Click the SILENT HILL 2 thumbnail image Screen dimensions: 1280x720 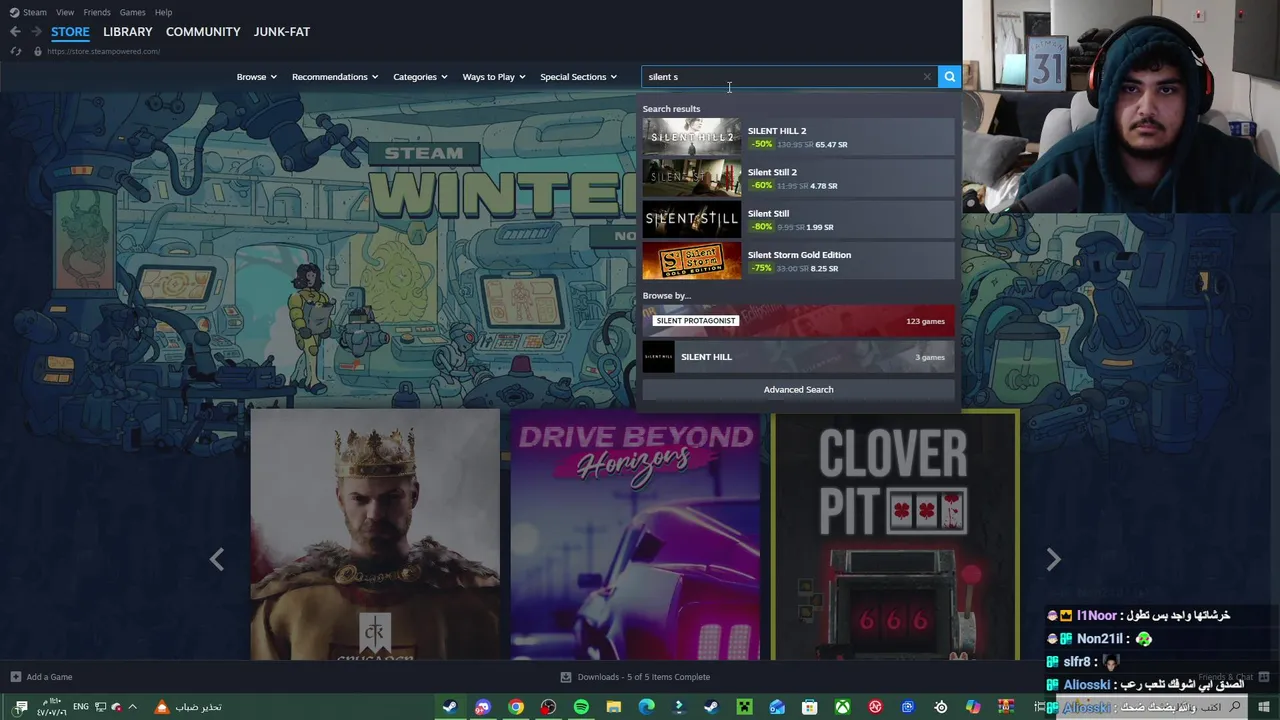pos(692,137)
